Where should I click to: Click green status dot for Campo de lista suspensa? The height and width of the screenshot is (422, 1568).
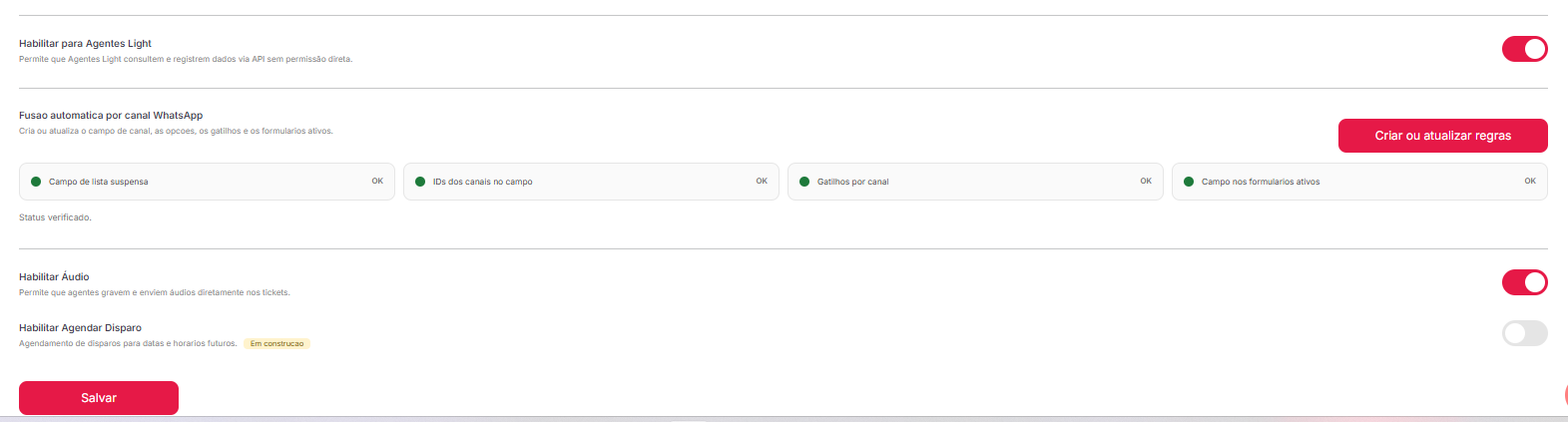click(36, 182)
